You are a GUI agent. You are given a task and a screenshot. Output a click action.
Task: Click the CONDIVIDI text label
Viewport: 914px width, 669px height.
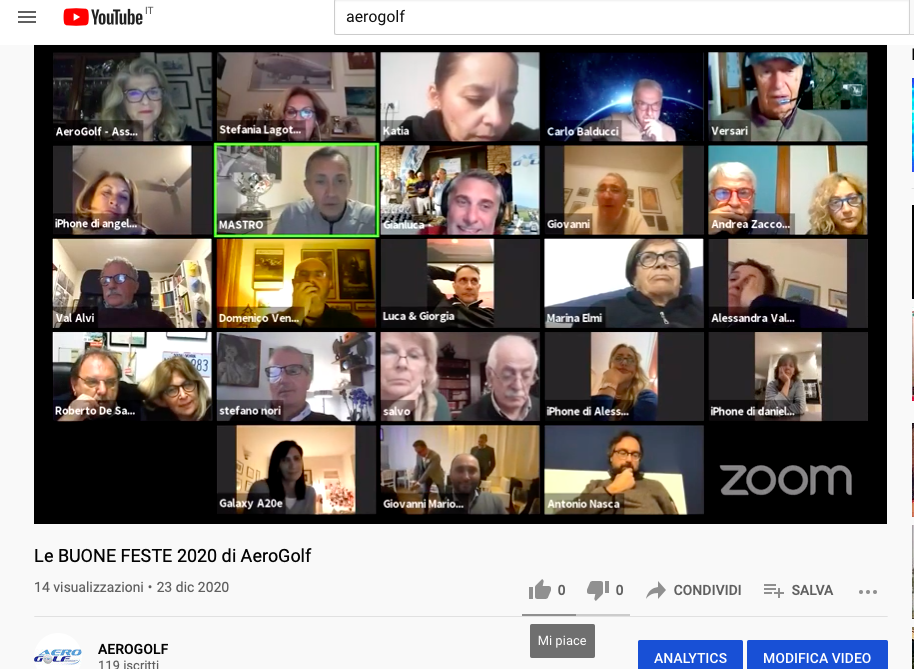(x=707, y=590)
